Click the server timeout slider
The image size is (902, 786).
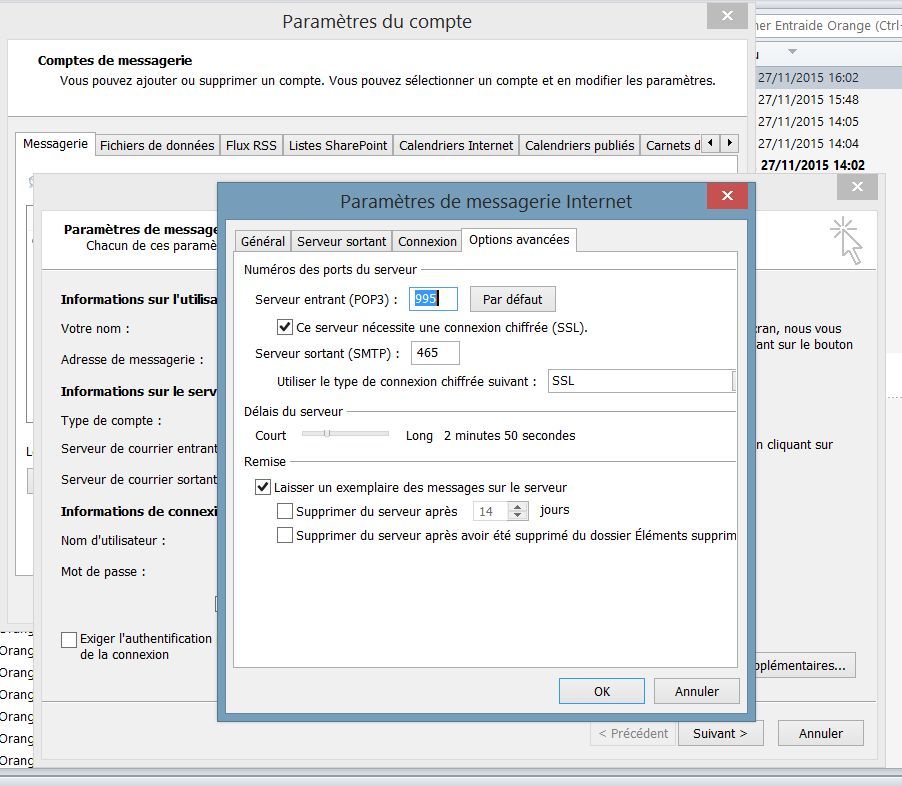click(x=327, y=434)
